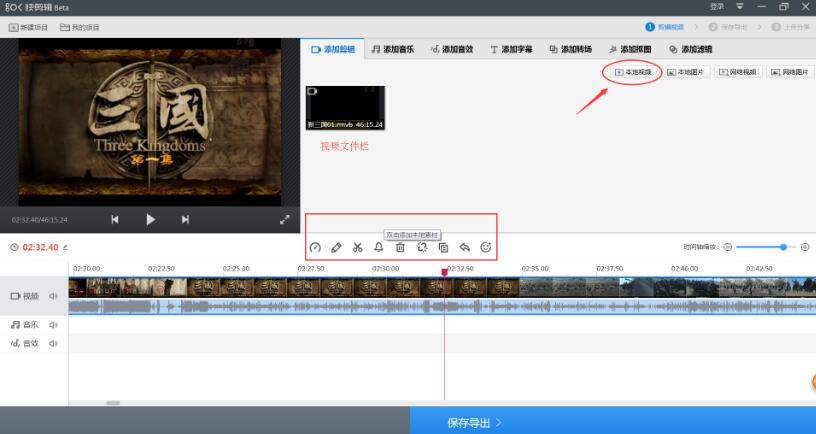
Task: Click the 02:32.40 current timecode
Action: point(41,247)
